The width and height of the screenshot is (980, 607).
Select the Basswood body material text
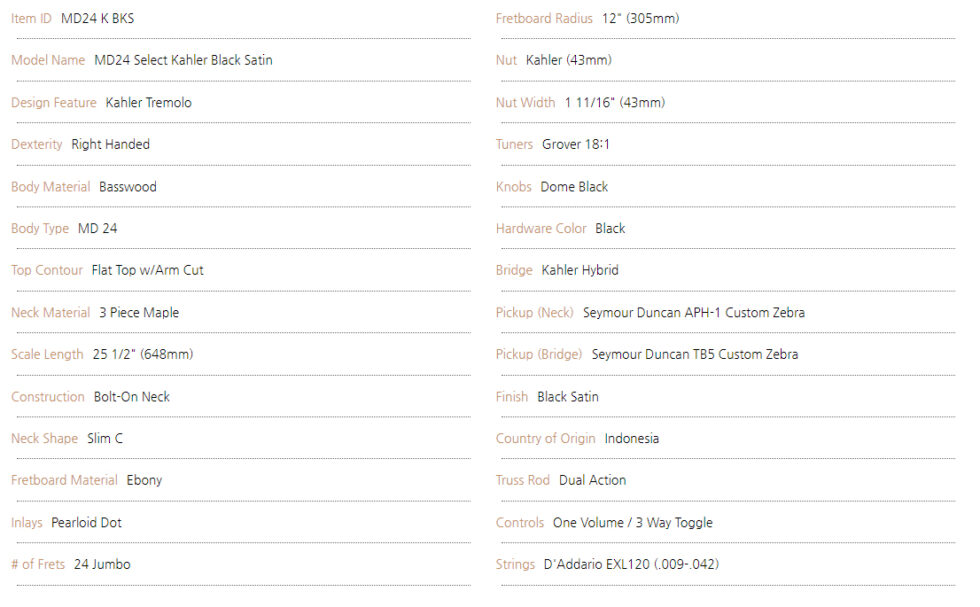(x=128, y=187)
